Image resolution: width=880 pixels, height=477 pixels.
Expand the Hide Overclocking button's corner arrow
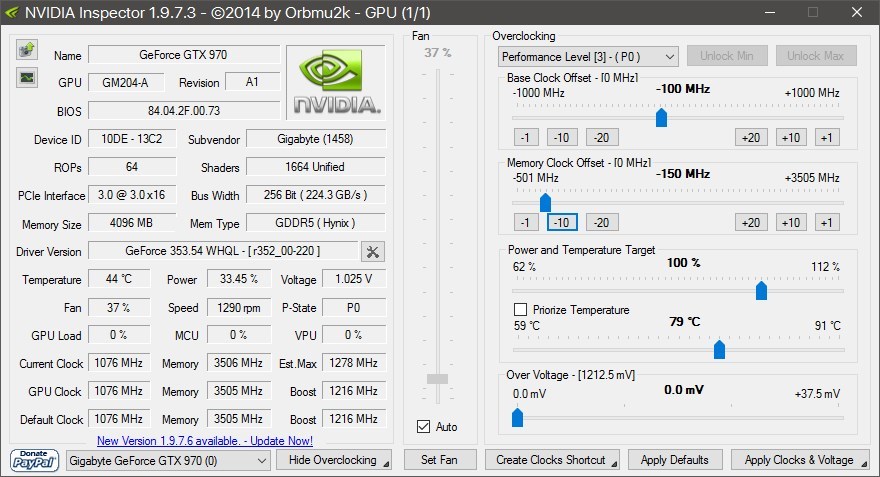pos(386,464)
